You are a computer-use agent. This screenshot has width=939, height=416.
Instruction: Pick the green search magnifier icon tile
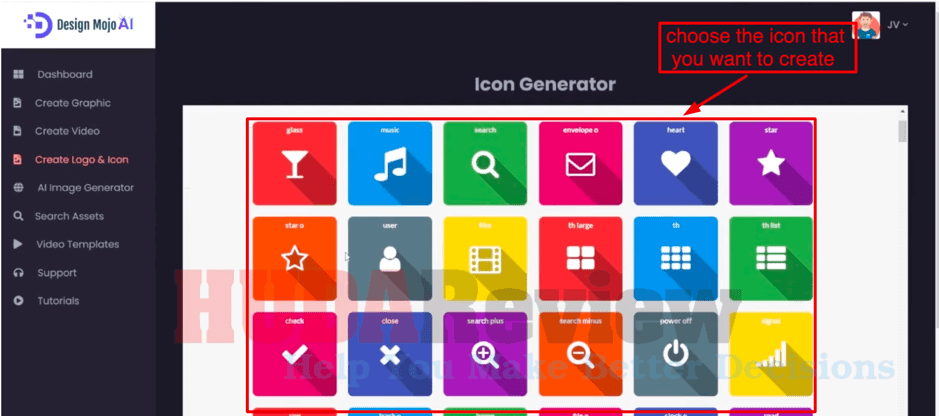coord(485,163)
